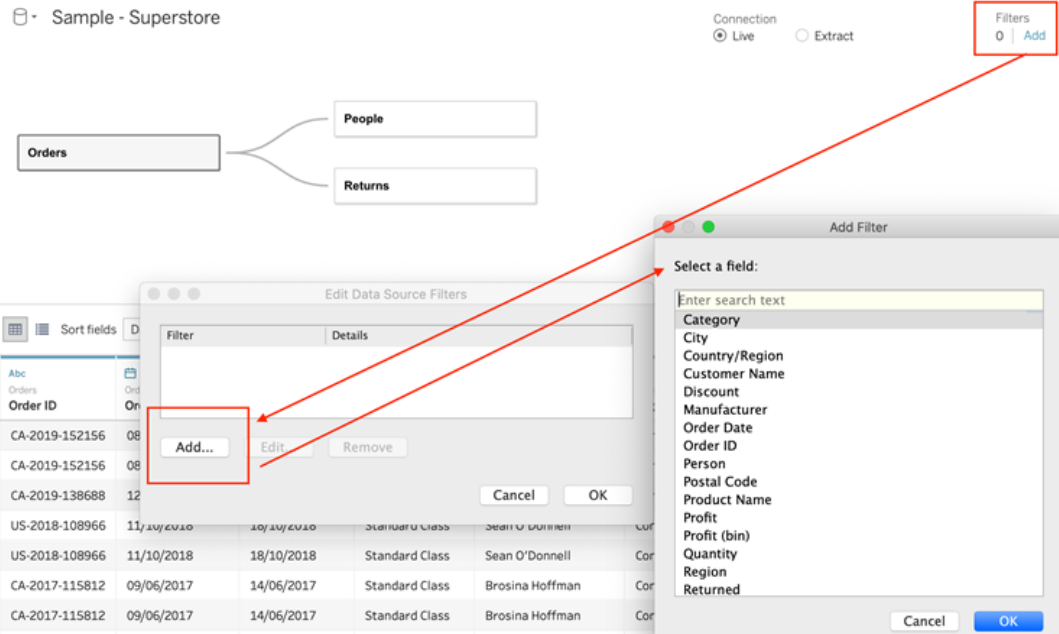Click Add... in Edit Data Source Filters
This screenshot has height=634, width=1059.
195,447
